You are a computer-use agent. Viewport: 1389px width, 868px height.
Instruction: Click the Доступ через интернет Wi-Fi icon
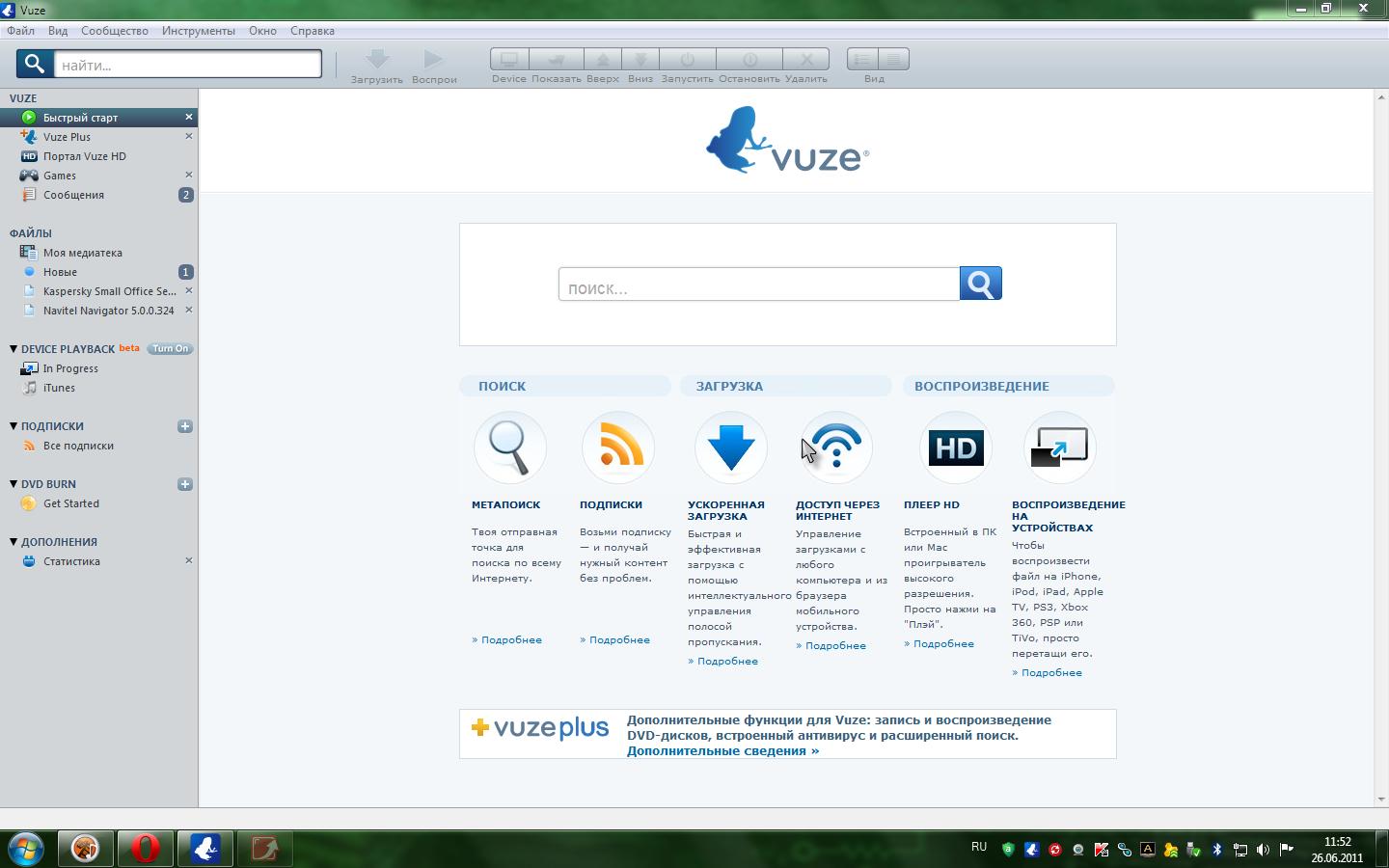click(836, 448)
